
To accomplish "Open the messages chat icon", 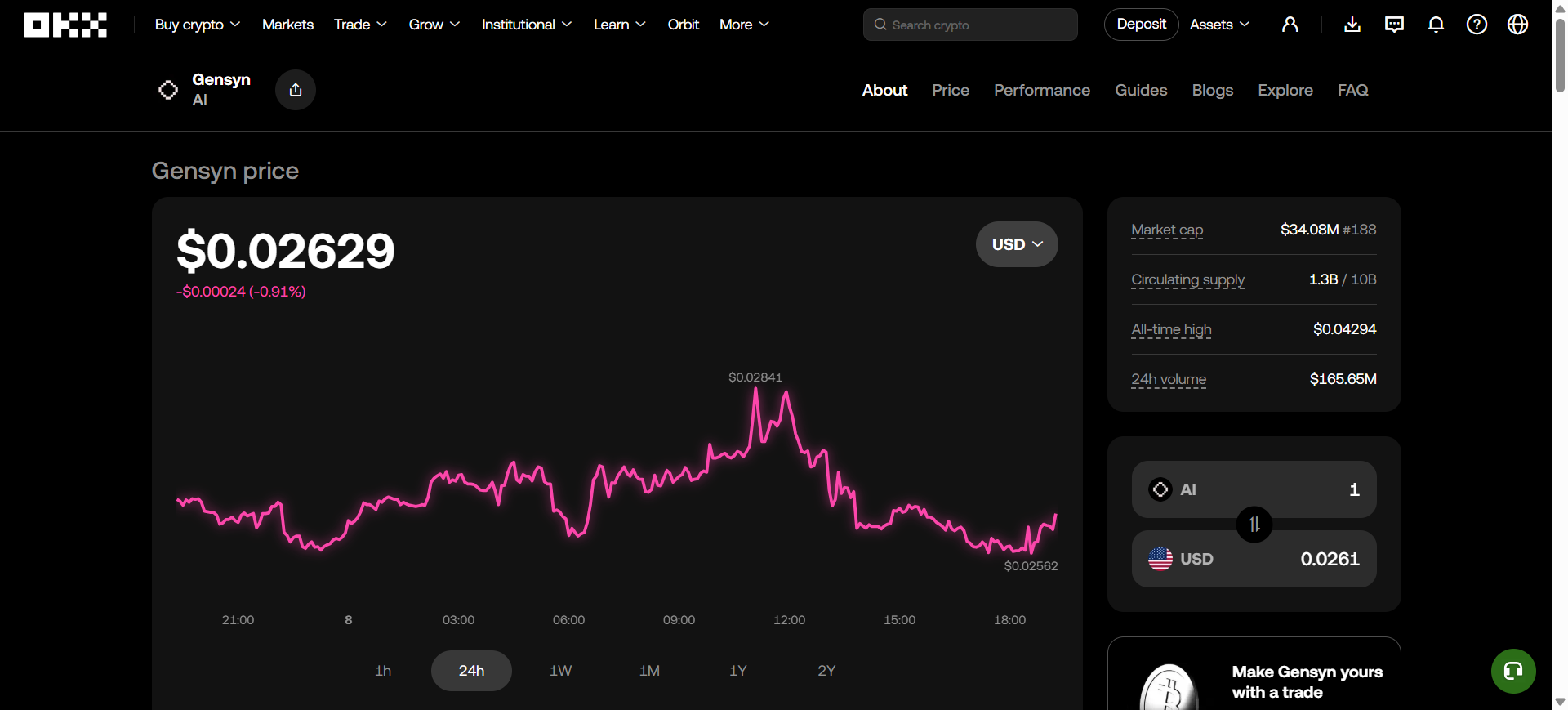I will pos(1394,25).
